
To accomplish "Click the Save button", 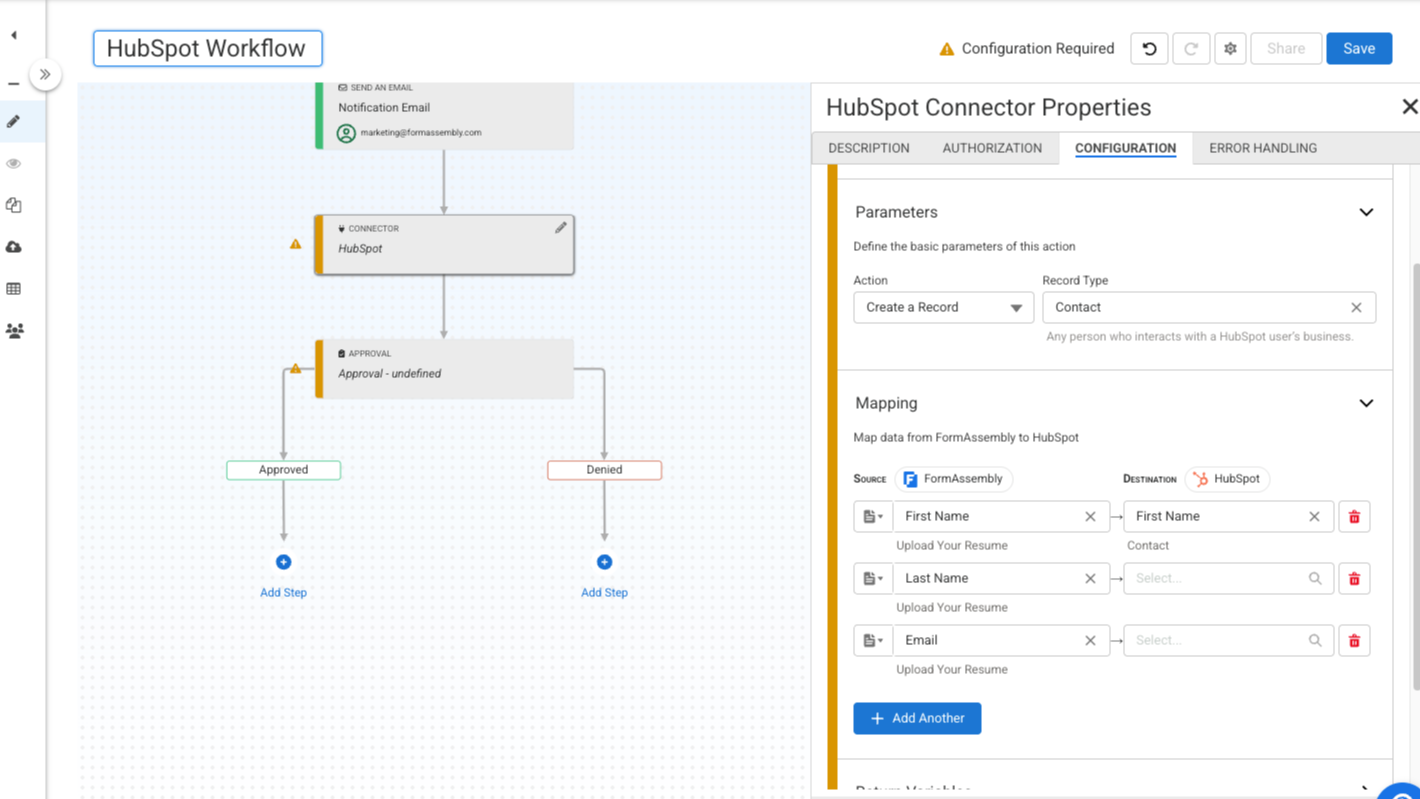I will click(x=1358, y=48).
